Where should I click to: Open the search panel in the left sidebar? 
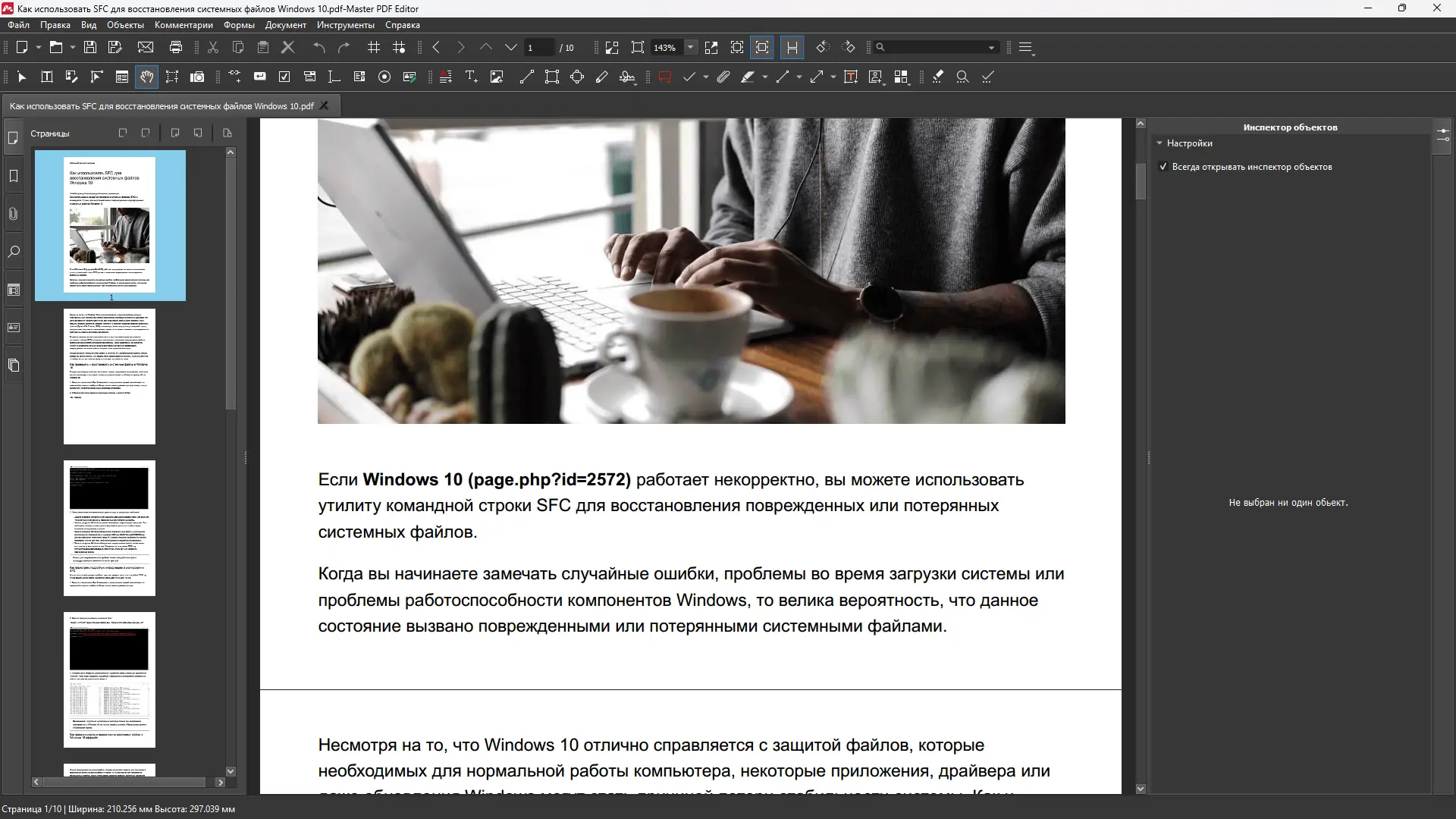(14, 252)
